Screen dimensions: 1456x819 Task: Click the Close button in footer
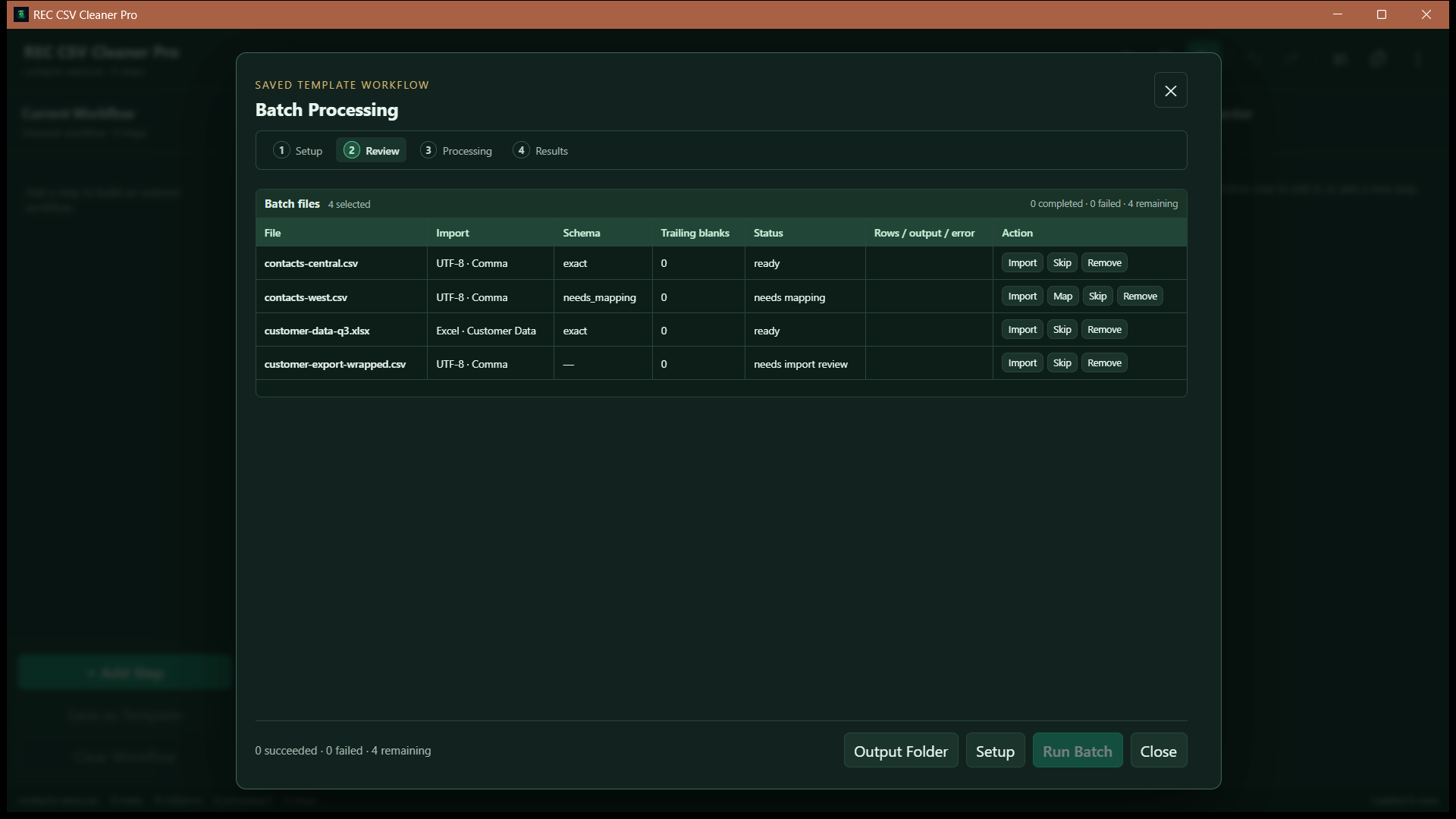click(1158, 751)
